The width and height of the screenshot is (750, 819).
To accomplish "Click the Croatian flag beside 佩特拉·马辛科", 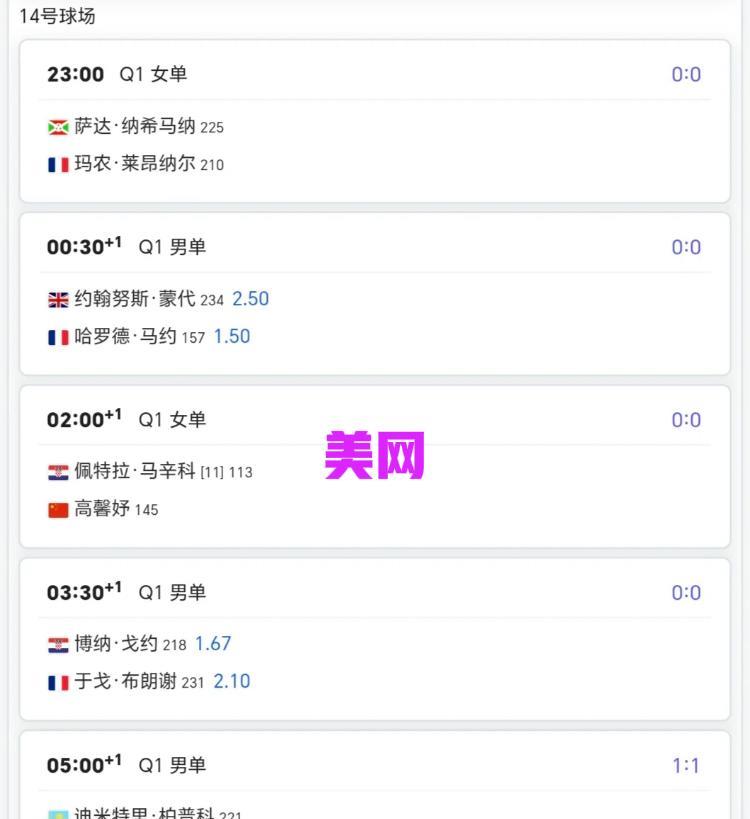I will (x=58, y=472).
